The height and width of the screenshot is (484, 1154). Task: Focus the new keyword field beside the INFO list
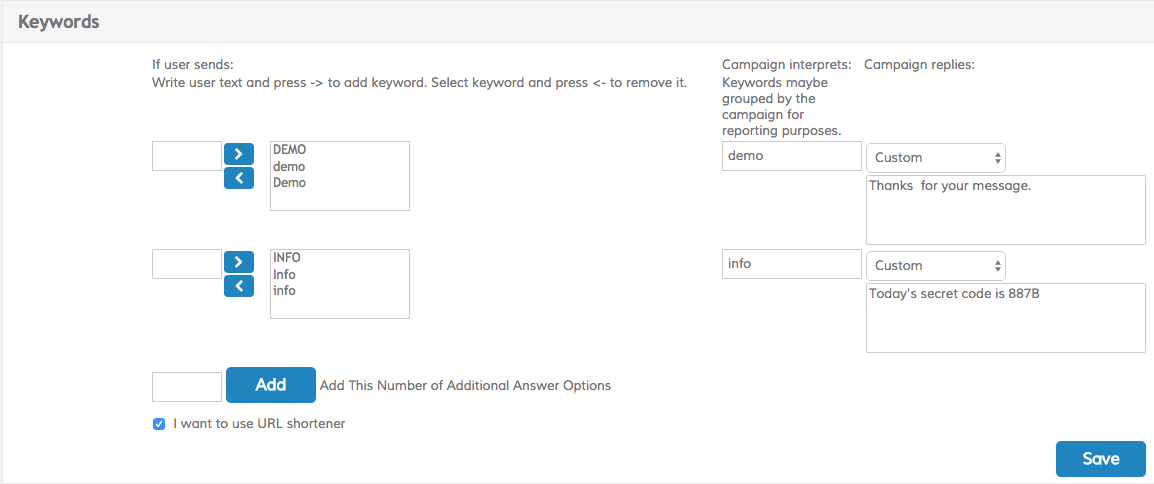coord(186,264)
